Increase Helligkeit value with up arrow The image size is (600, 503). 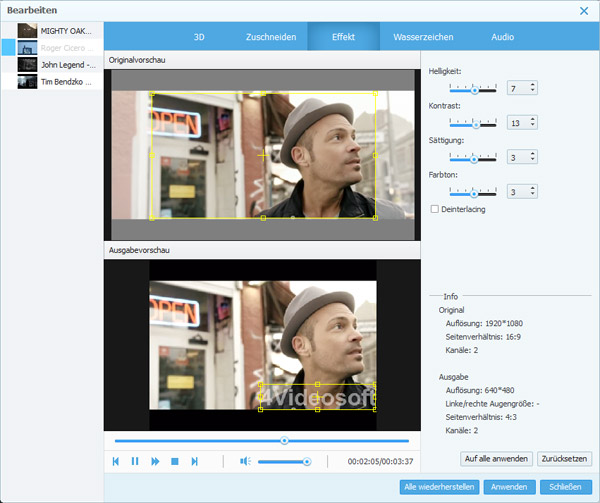[533, 86]
